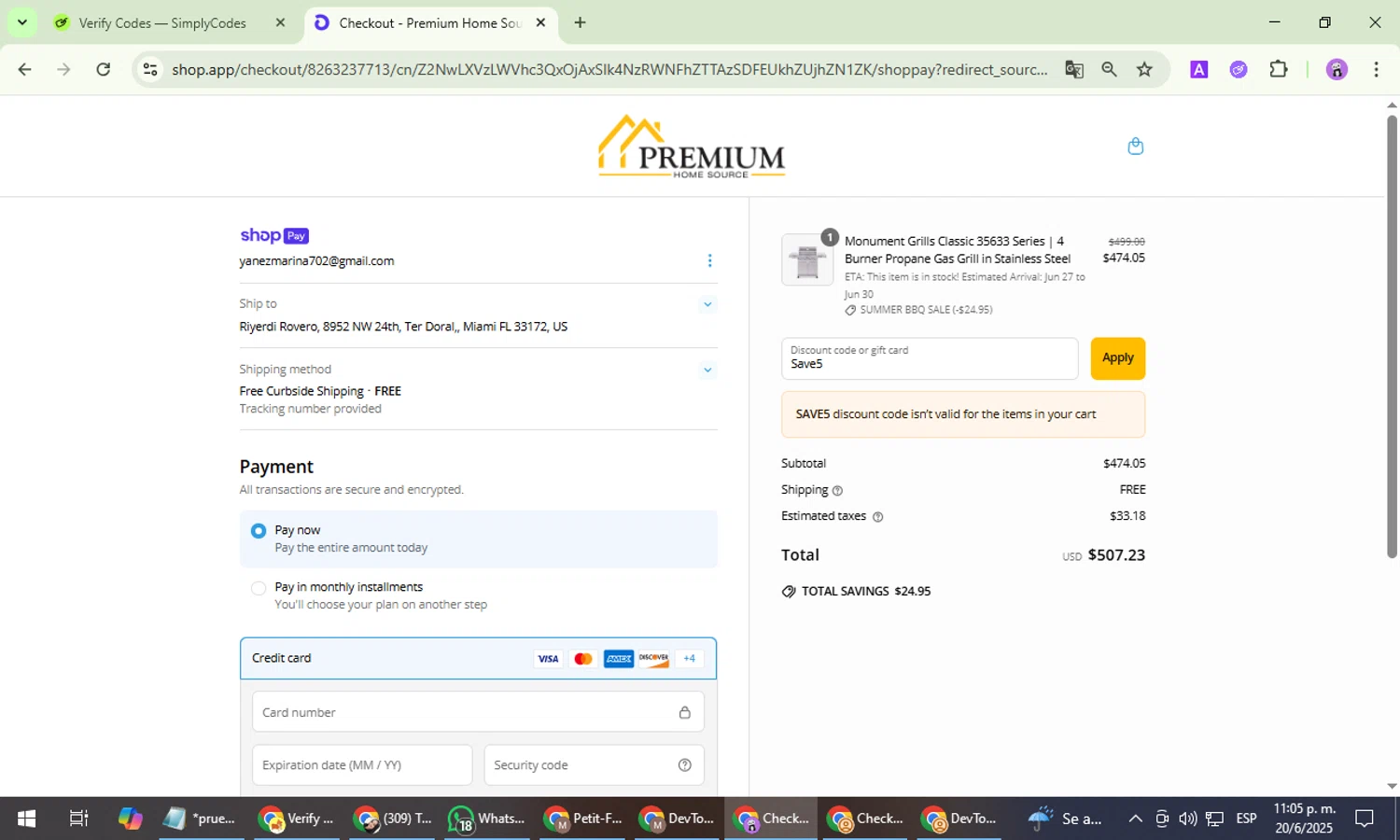Image resolution: width=1400 pixels, height=840 pixels.
Task: Open browser translate page icon
Action: [x=1074, y=69]
